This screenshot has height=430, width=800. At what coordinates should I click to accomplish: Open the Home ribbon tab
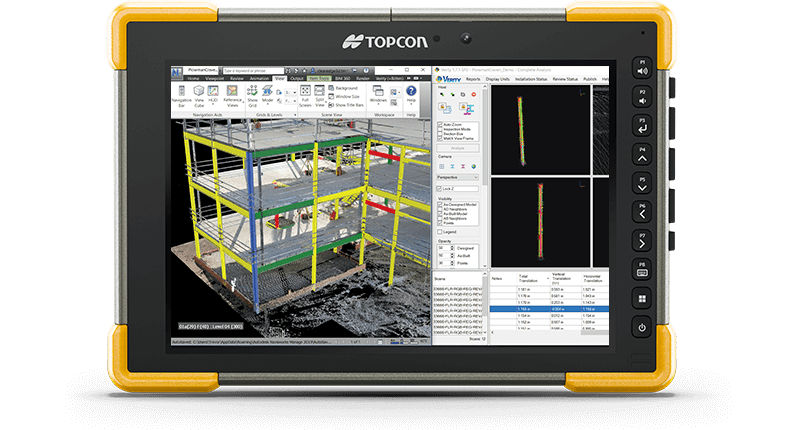pyautogui.click(x=193, y=79)
